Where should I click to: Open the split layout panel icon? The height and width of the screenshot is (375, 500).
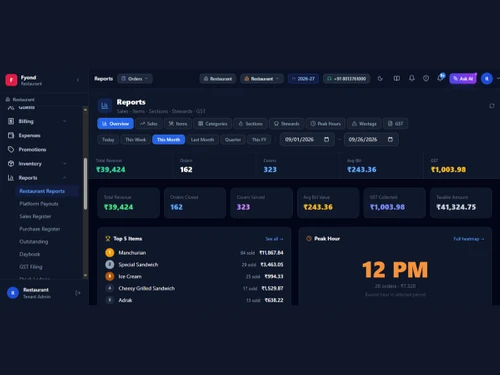397,79
